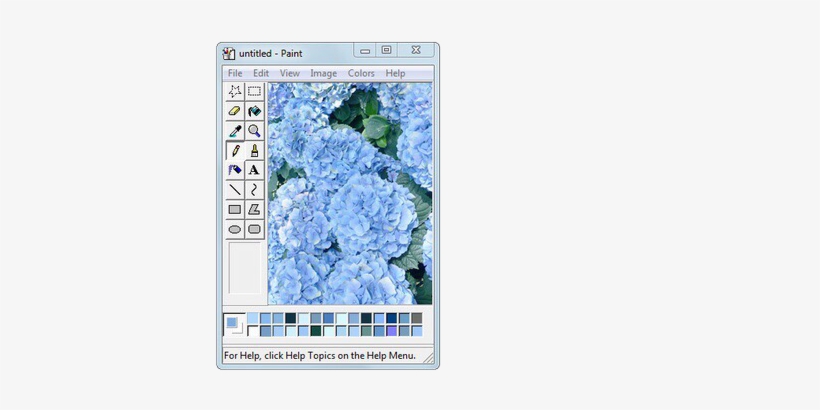Click the empty tool options box

click(x=245, y=268)
